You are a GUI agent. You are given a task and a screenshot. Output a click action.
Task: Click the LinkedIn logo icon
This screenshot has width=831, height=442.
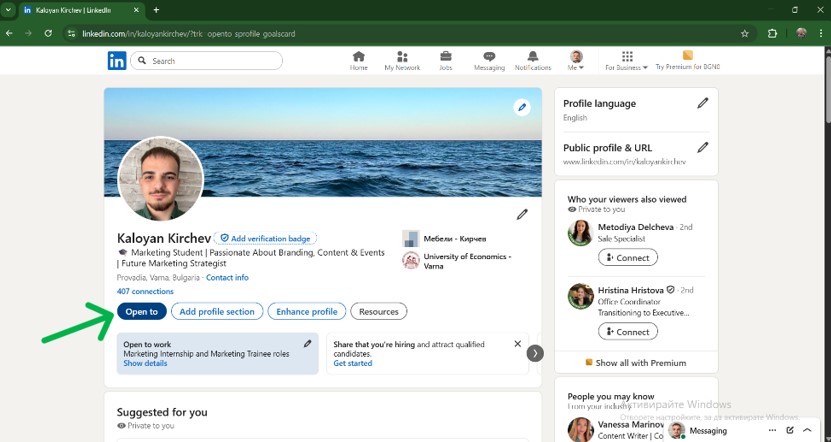[117, 61]
